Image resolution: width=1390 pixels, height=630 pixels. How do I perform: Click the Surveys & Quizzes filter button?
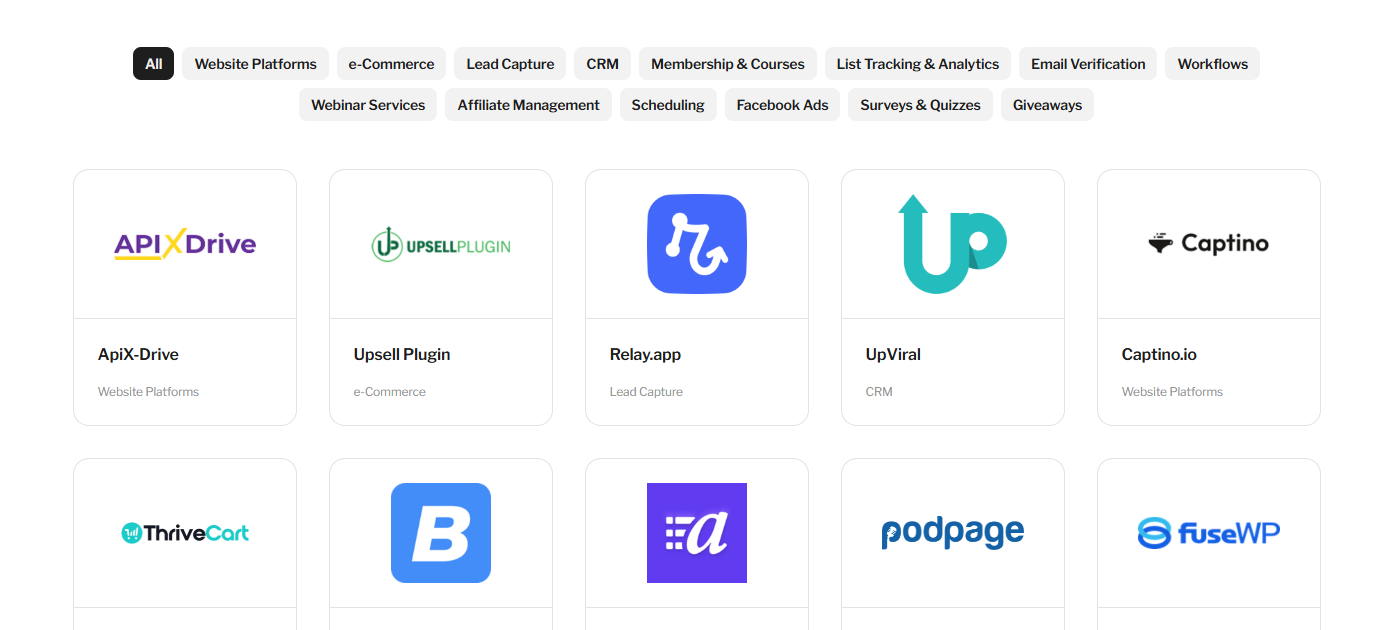click(x=920, y=104)
